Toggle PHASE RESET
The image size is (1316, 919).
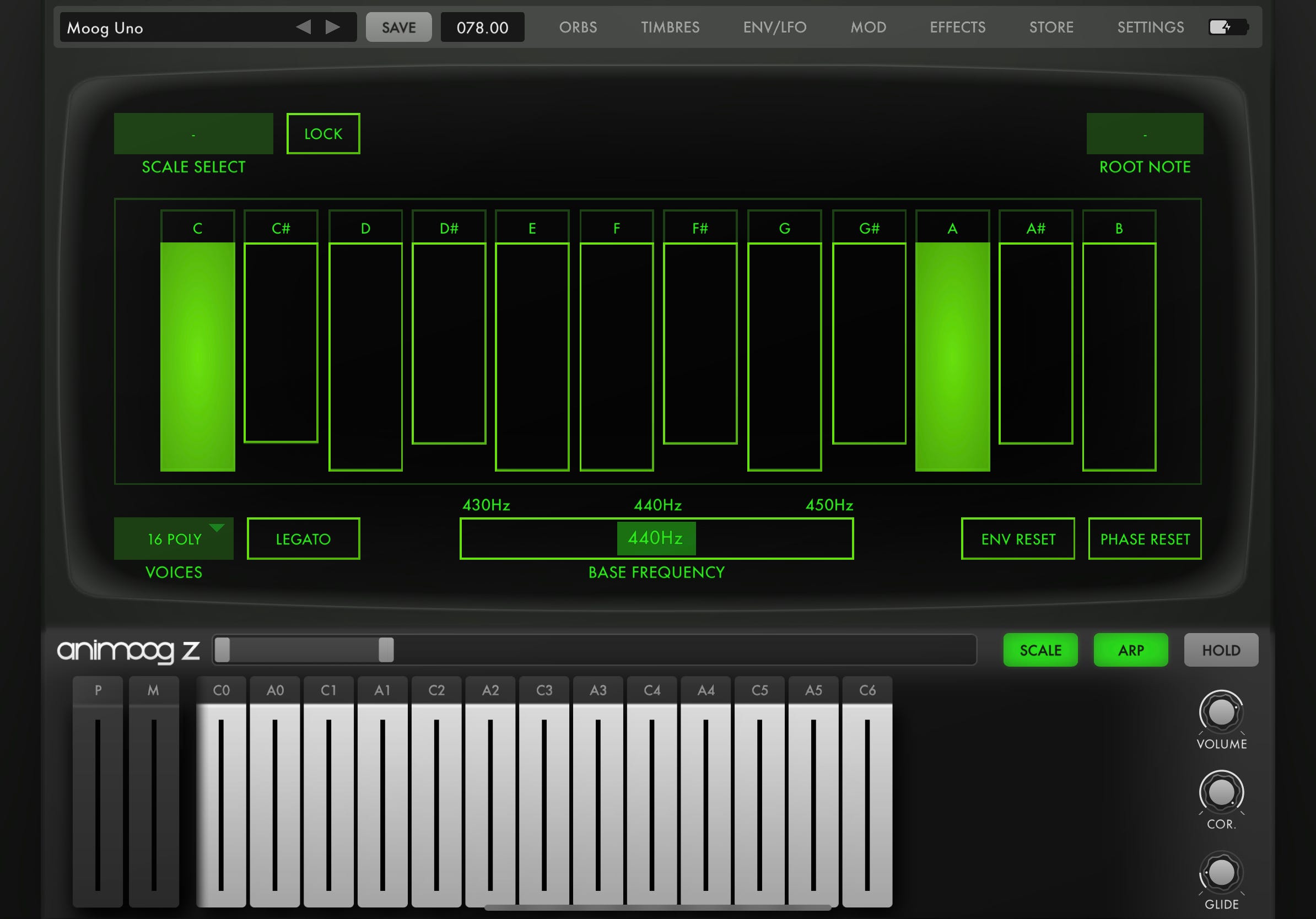pos(1145,539)
